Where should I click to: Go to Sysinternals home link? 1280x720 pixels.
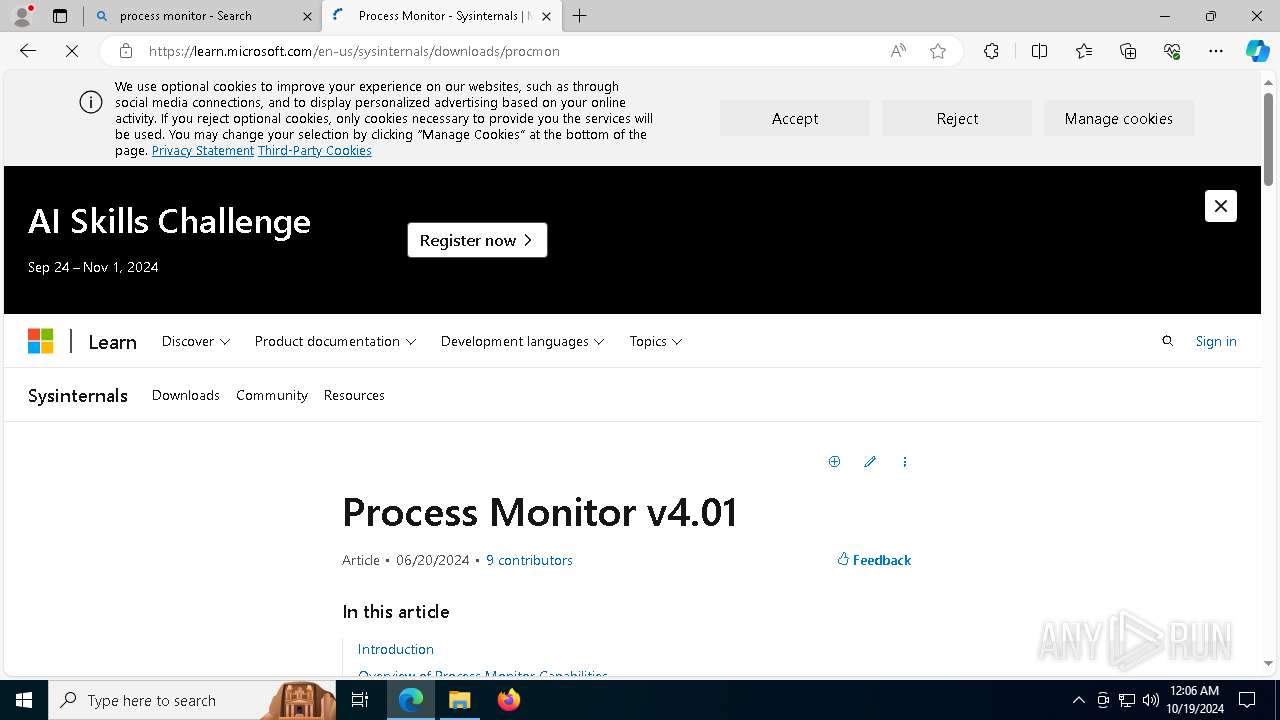(x=78, y=396)
